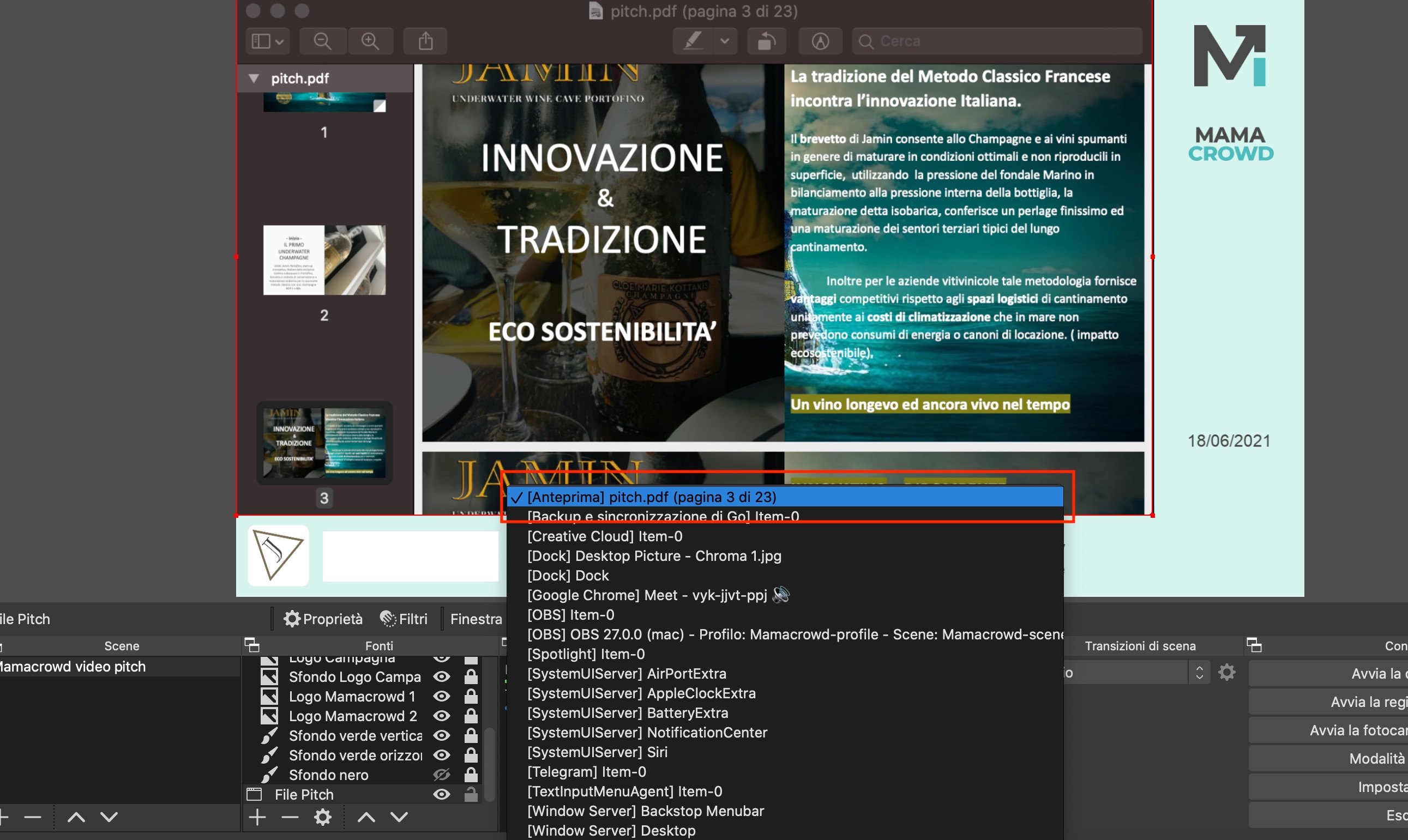Move scene up in Scene list
This screenshot has width=1408, height=840.
click(76, 817)
